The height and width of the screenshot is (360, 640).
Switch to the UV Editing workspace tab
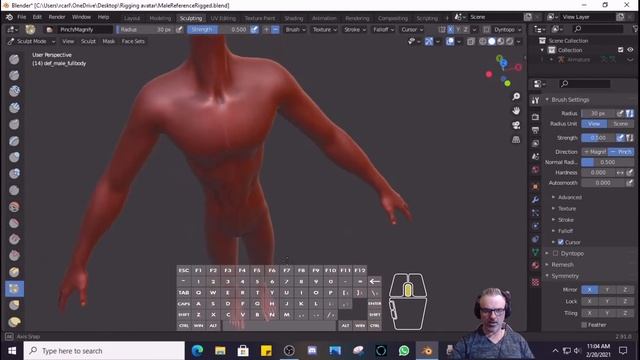coord(223,18)
